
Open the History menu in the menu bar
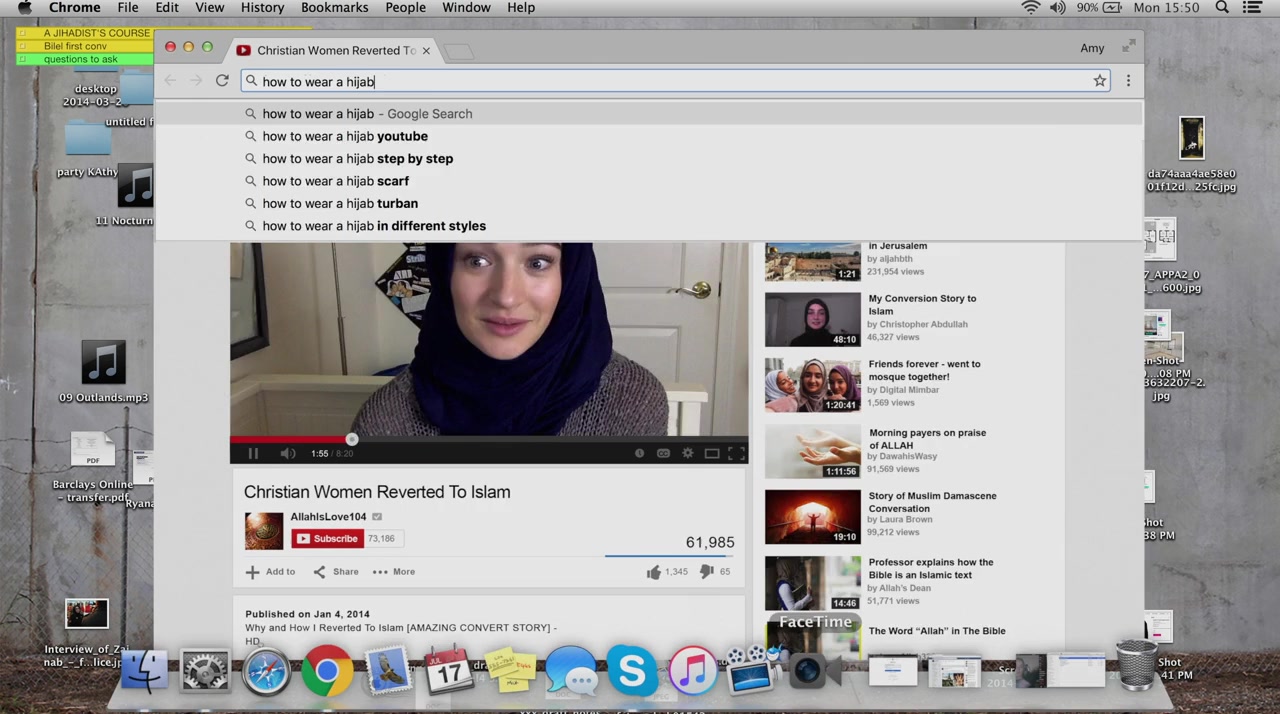click(x=262, y=8)
